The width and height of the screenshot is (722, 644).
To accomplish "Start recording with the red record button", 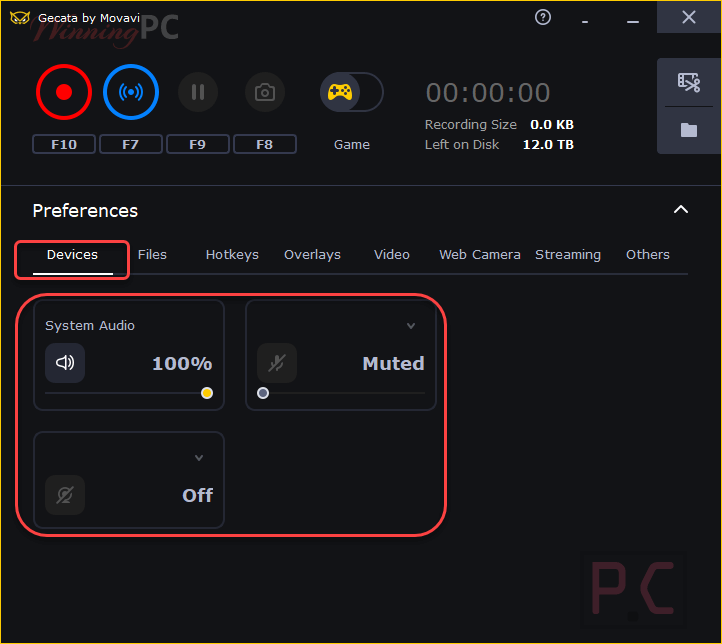I will point(64,92).
